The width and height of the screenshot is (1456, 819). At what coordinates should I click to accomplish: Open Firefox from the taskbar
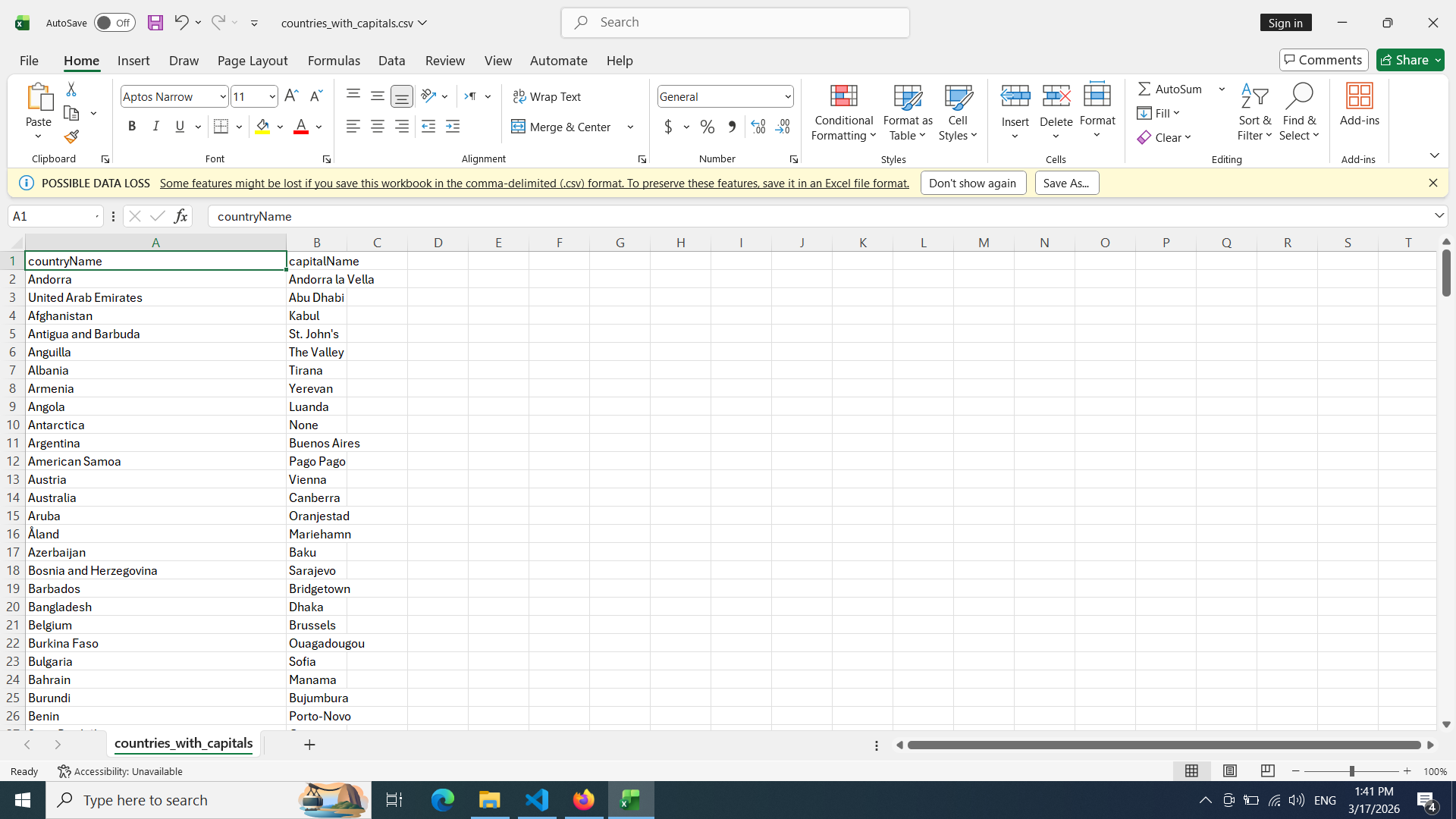(x=583, y=800)
